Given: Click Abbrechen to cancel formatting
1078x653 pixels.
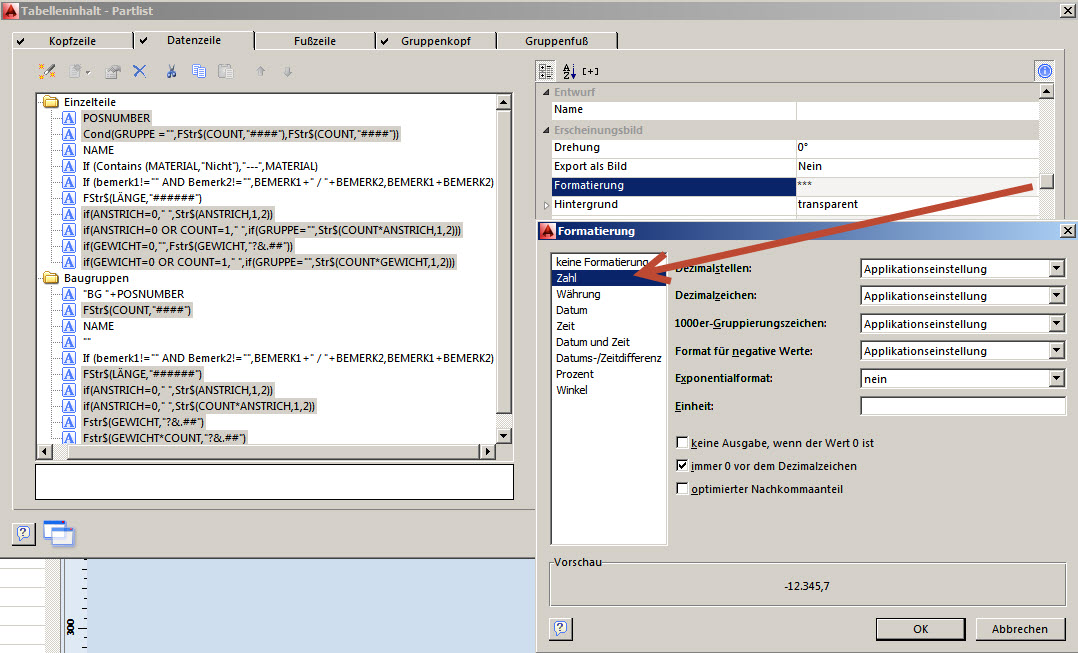Looking at the screenshot, I should pyautogui.click(x=1020, y=629).
